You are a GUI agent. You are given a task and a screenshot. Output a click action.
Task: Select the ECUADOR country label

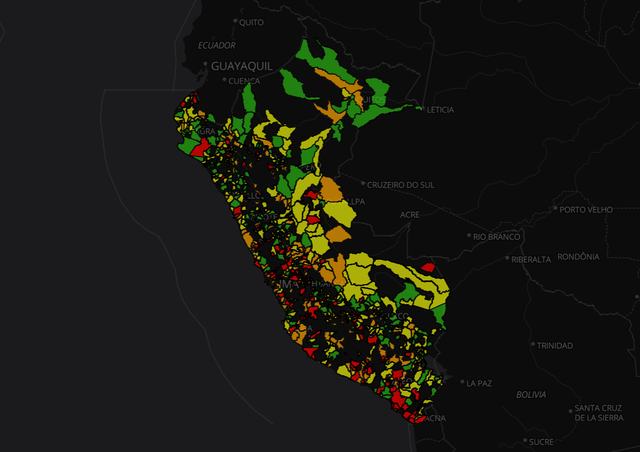pyautogui.click(x=217, y=45)
